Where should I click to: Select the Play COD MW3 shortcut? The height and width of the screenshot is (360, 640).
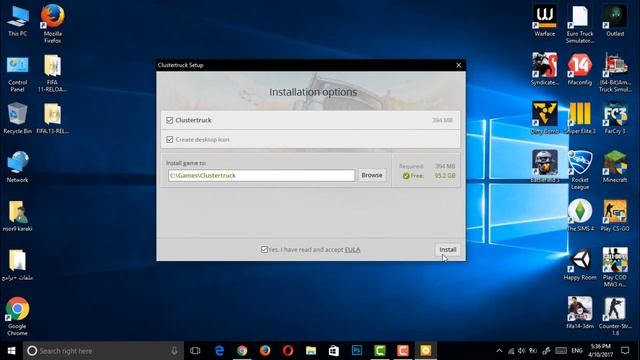coord(615,267)
